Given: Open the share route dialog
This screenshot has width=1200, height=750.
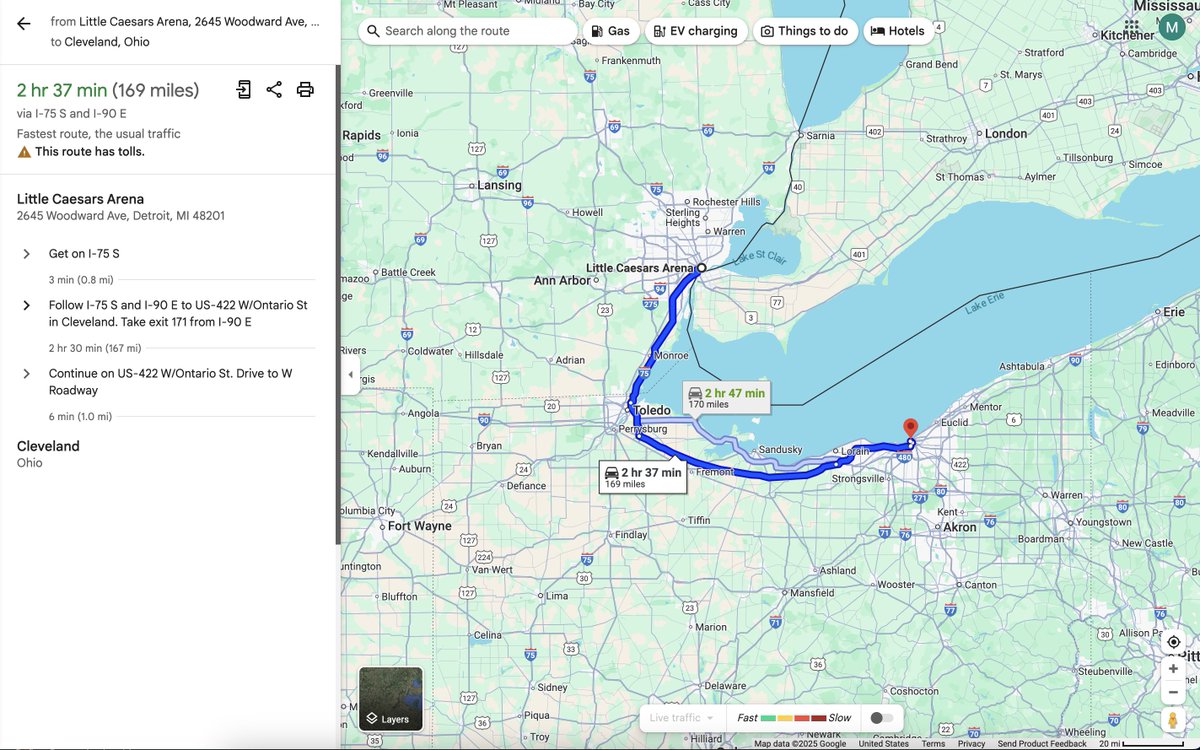Looking at the screenshot, I should point(274,89).
